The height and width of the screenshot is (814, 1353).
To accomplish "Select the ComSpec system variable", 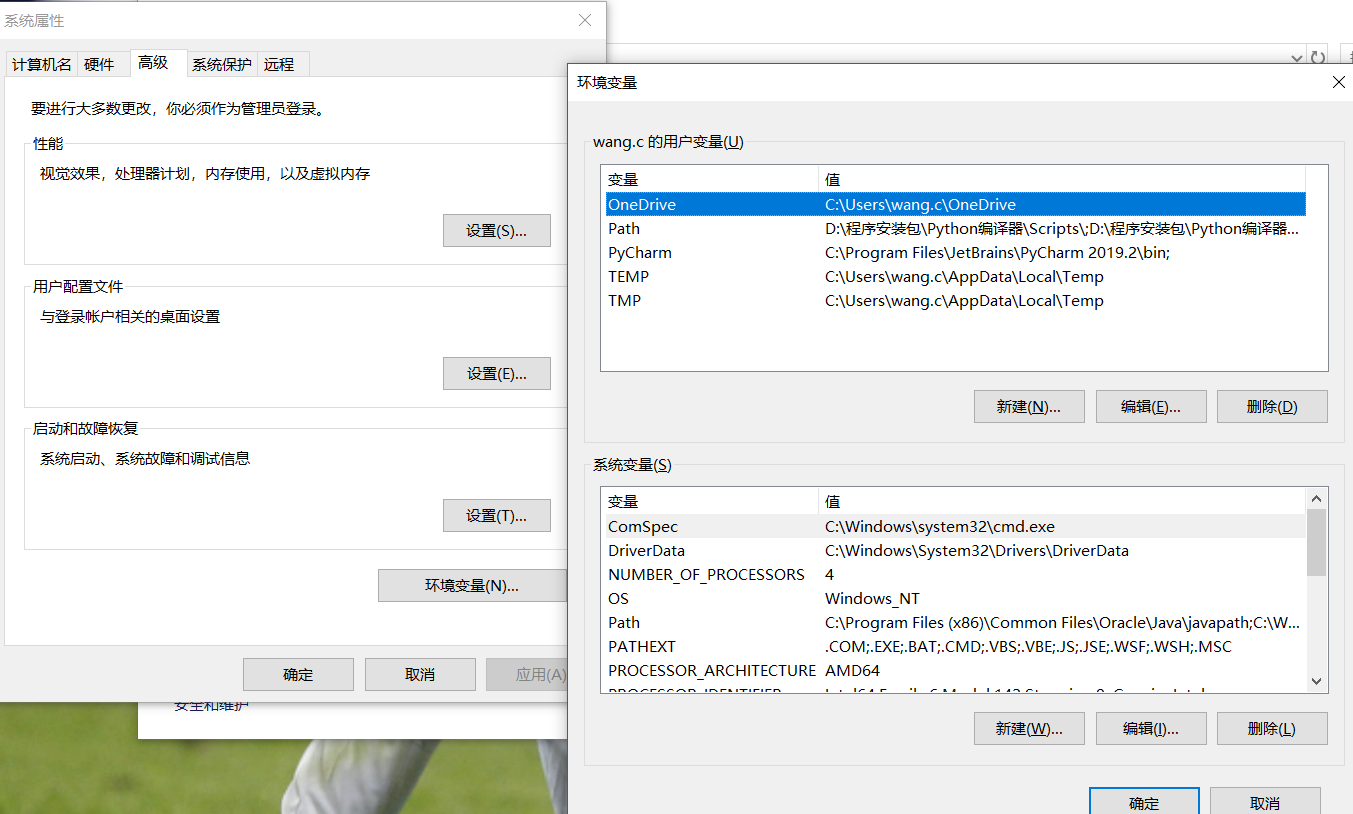I will point(955,526).
